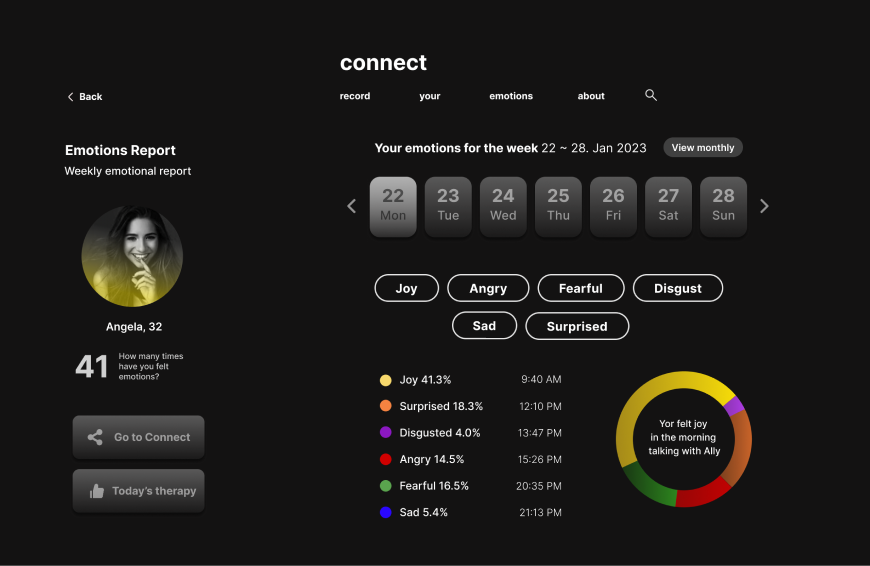Advance to next week with right arrow

(x=764, y=206)
